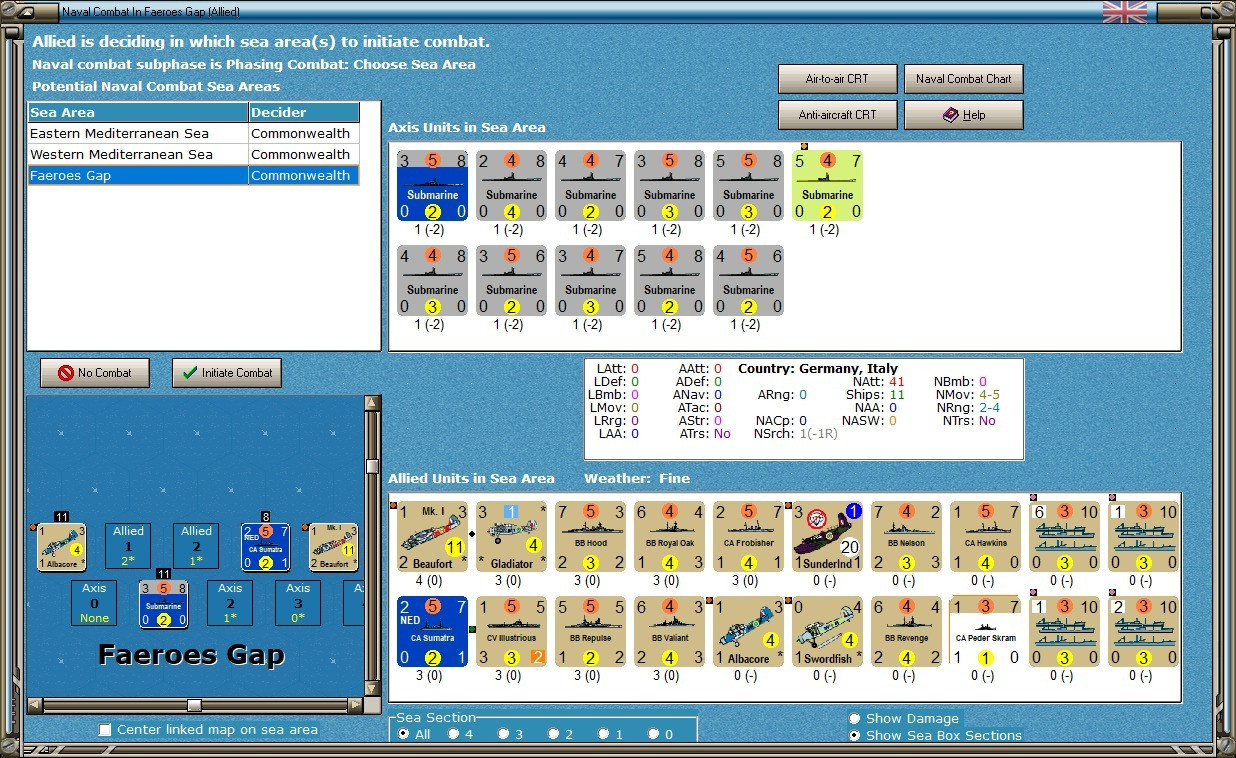1236x758 pixels.
Task: Select sea section 1 radio button
Action: click(604, 734)
